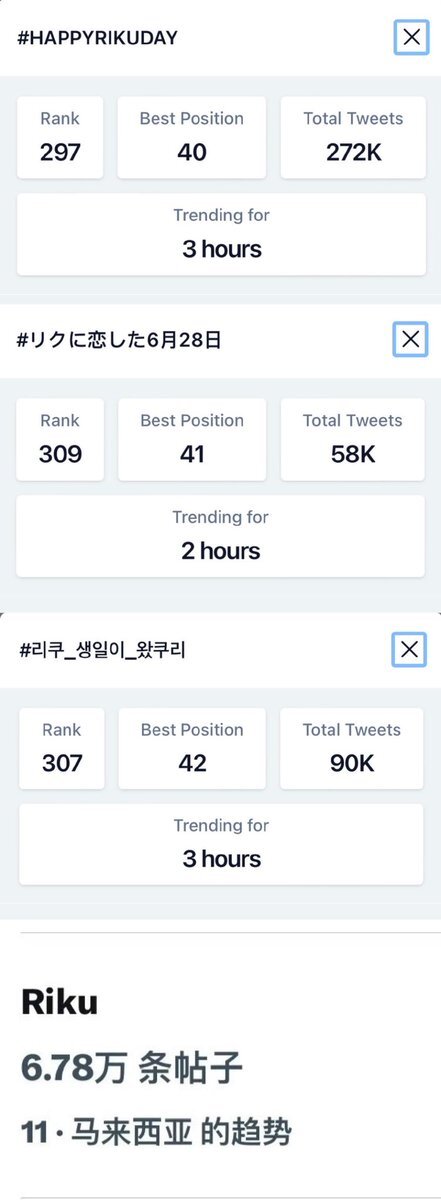Select the #リクに恋した6月28日 hashtag heading
Screen dimensions: 441x1200
click(x=119, y=340)
